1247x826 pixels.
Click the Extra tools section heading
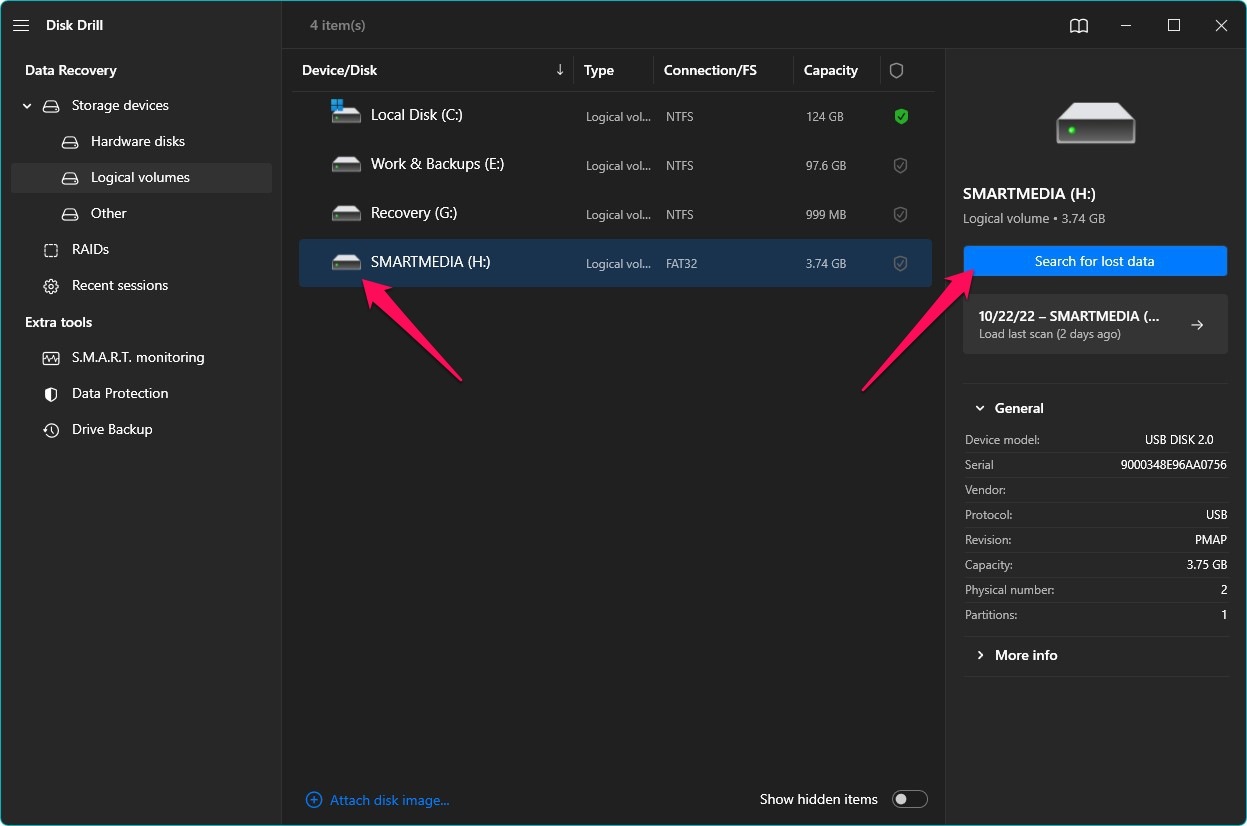(x=58, y=323)
